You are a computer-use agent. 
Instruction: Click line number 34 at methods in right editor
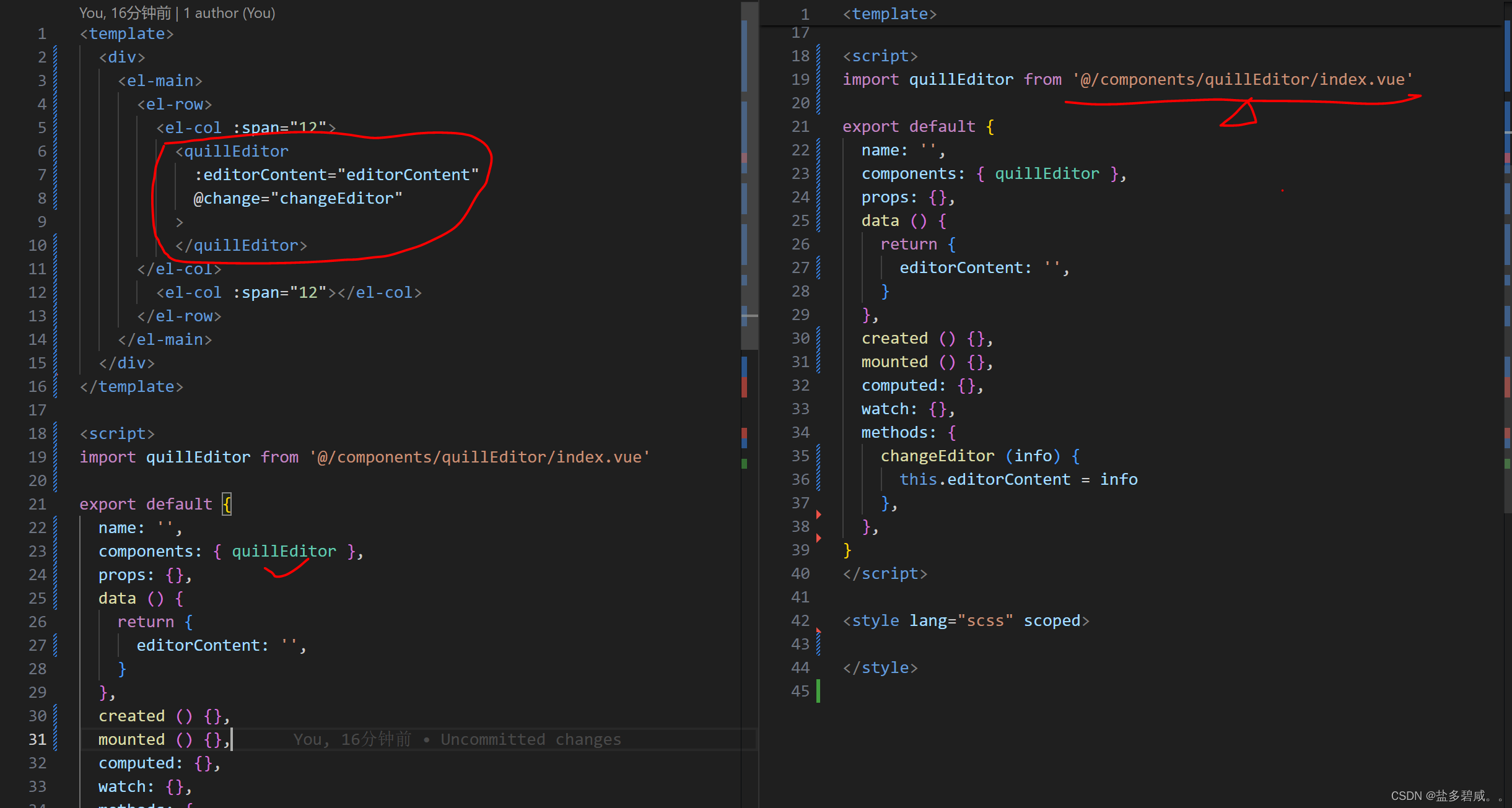[800, 432]
